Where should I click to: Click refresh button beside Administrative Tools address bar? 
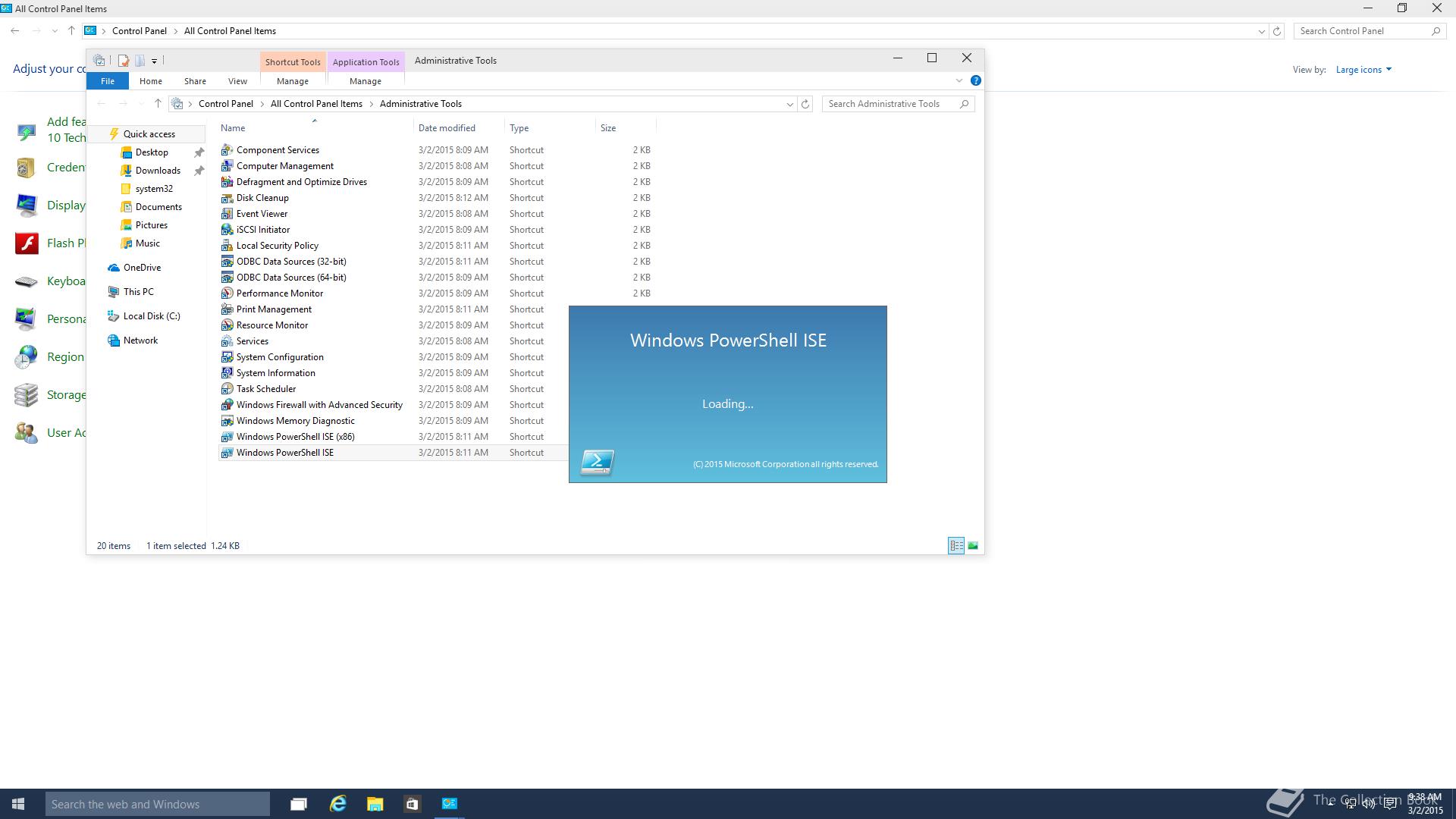[805, 104]
